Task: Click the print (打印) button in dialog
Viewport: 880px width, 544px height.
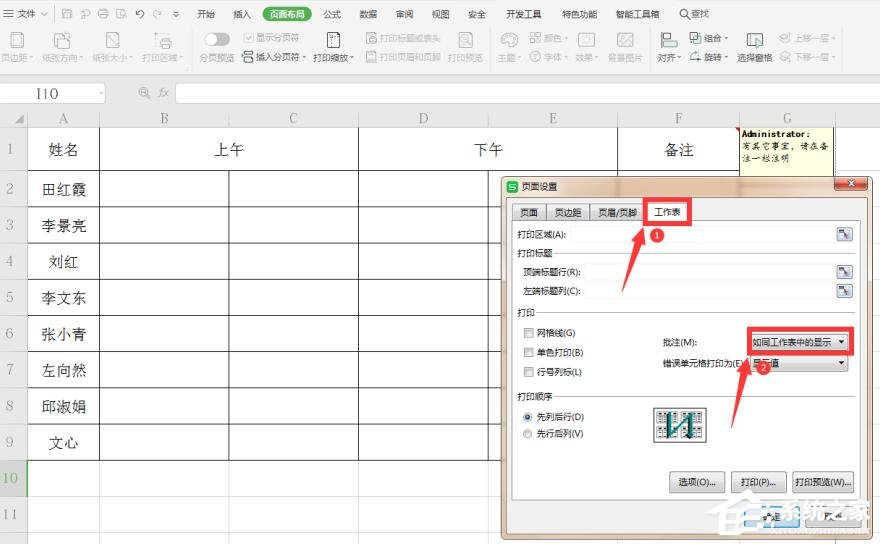Action: tap(757, 482)
